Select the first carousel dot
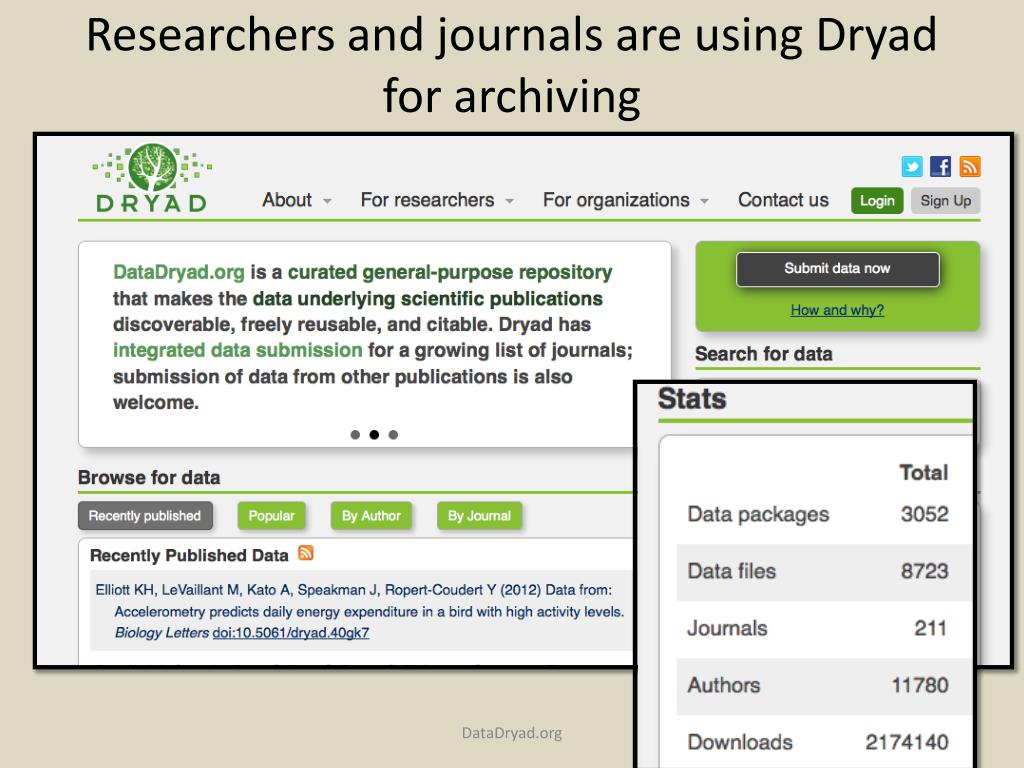This screenshot has height=768, width=1024. pos(355,435)
